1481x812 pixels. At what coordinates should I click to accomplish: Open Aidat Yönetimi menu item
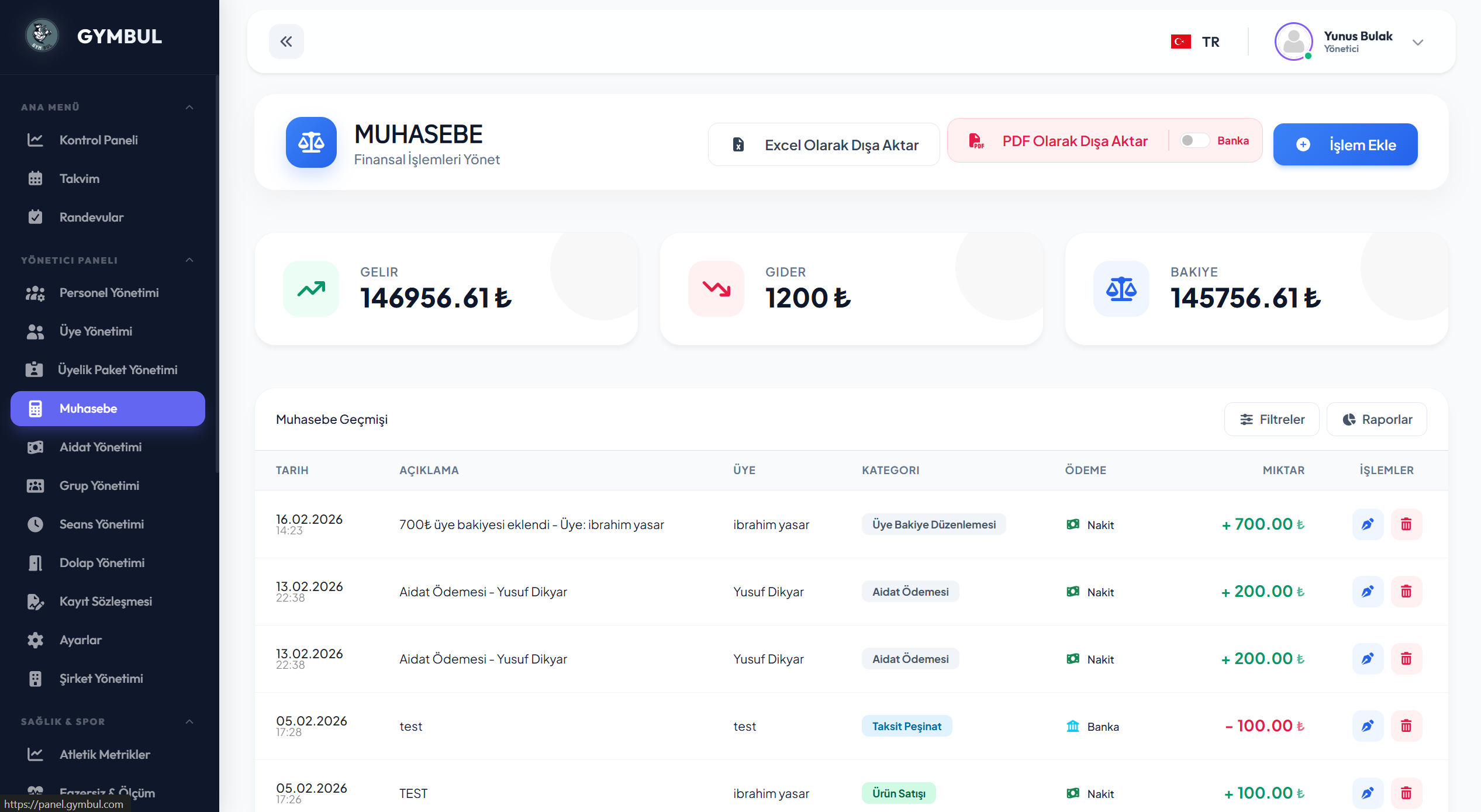click(x=101, y=447)
